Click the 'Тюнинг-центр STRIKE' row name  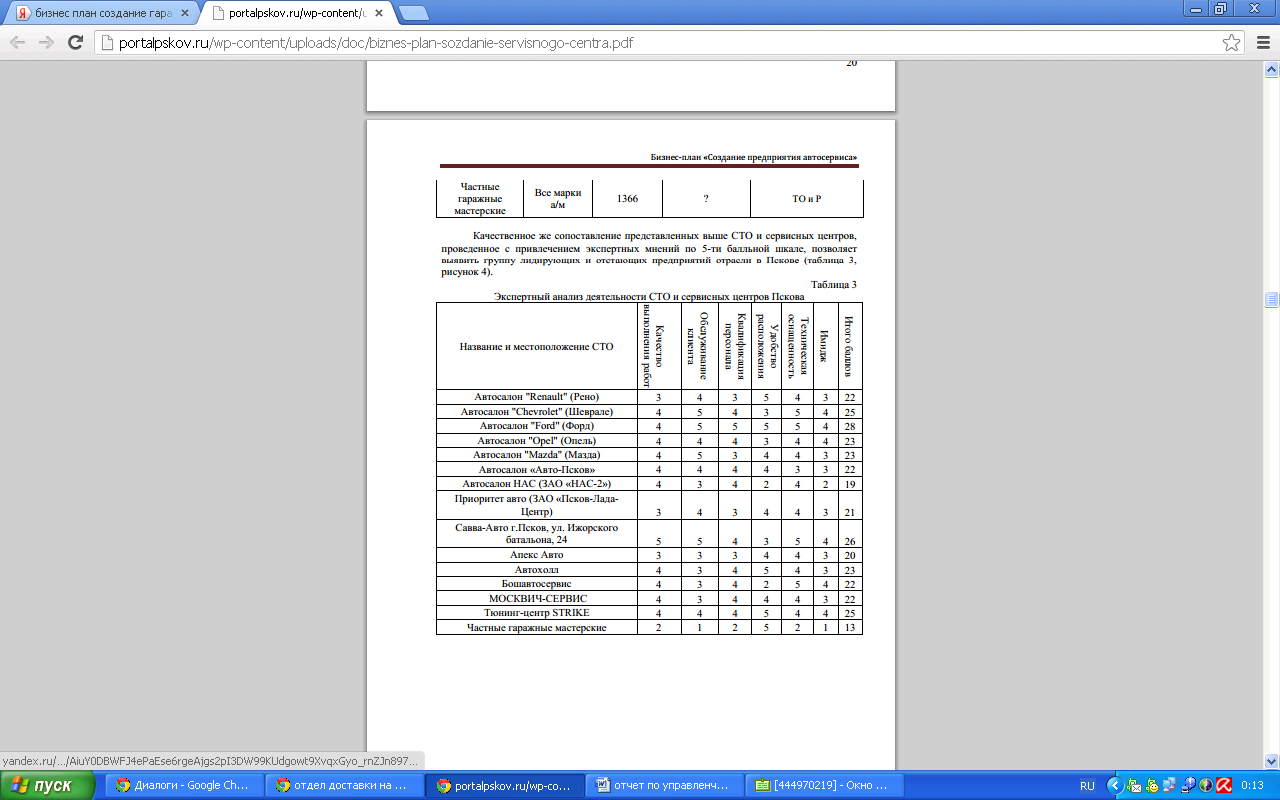pos(536,612)
